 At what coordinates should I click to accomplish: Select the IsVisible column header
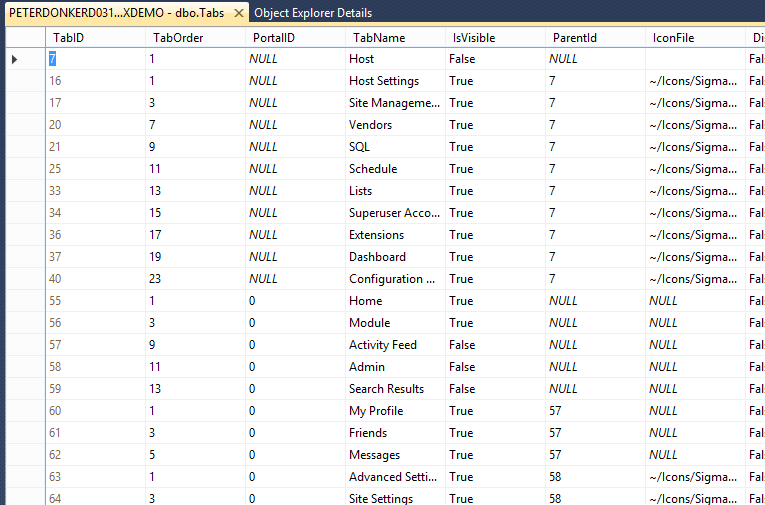(495, 38)
